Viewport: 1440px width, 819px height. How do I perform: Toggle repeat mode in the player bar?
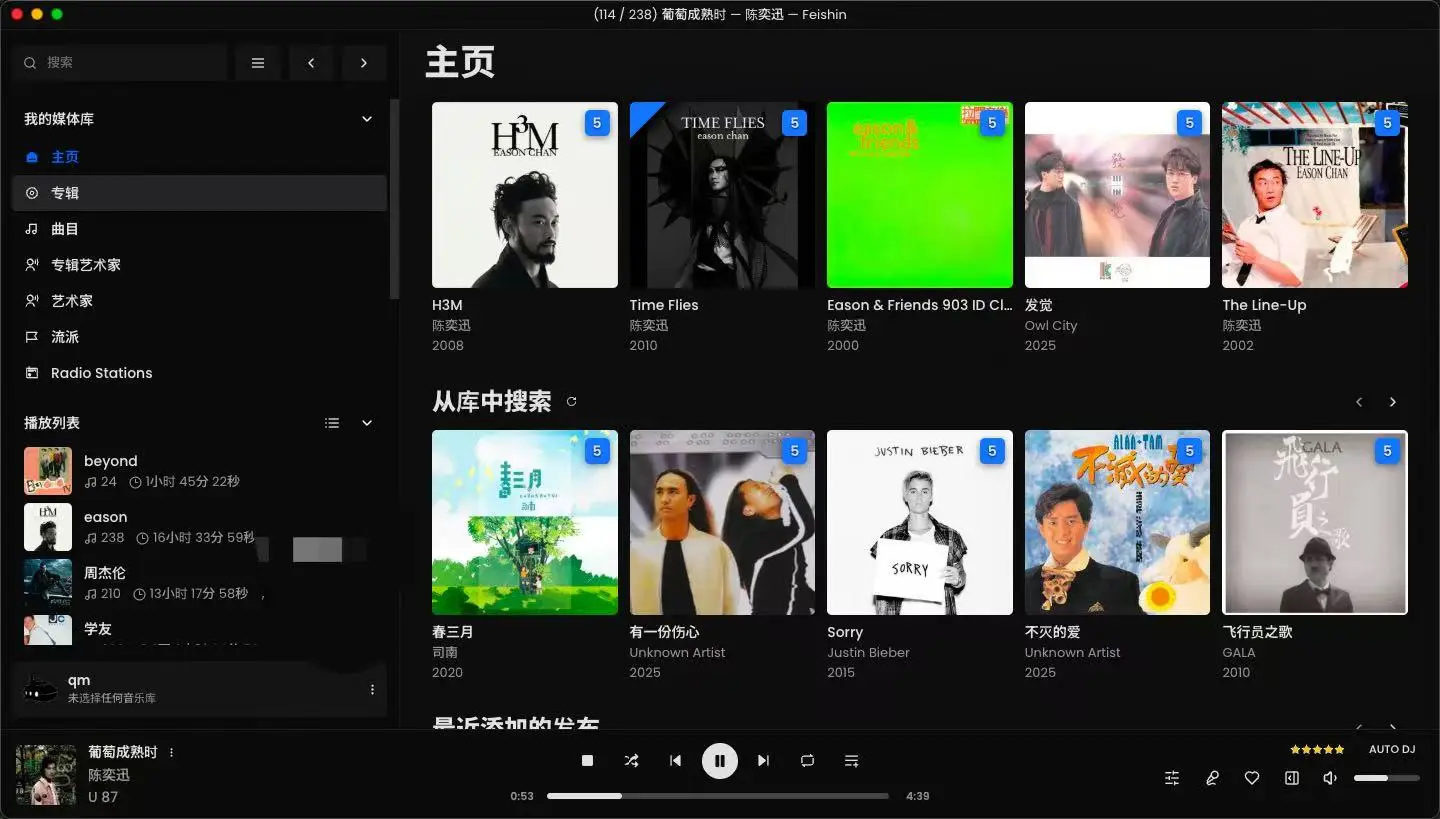(808, 761)
